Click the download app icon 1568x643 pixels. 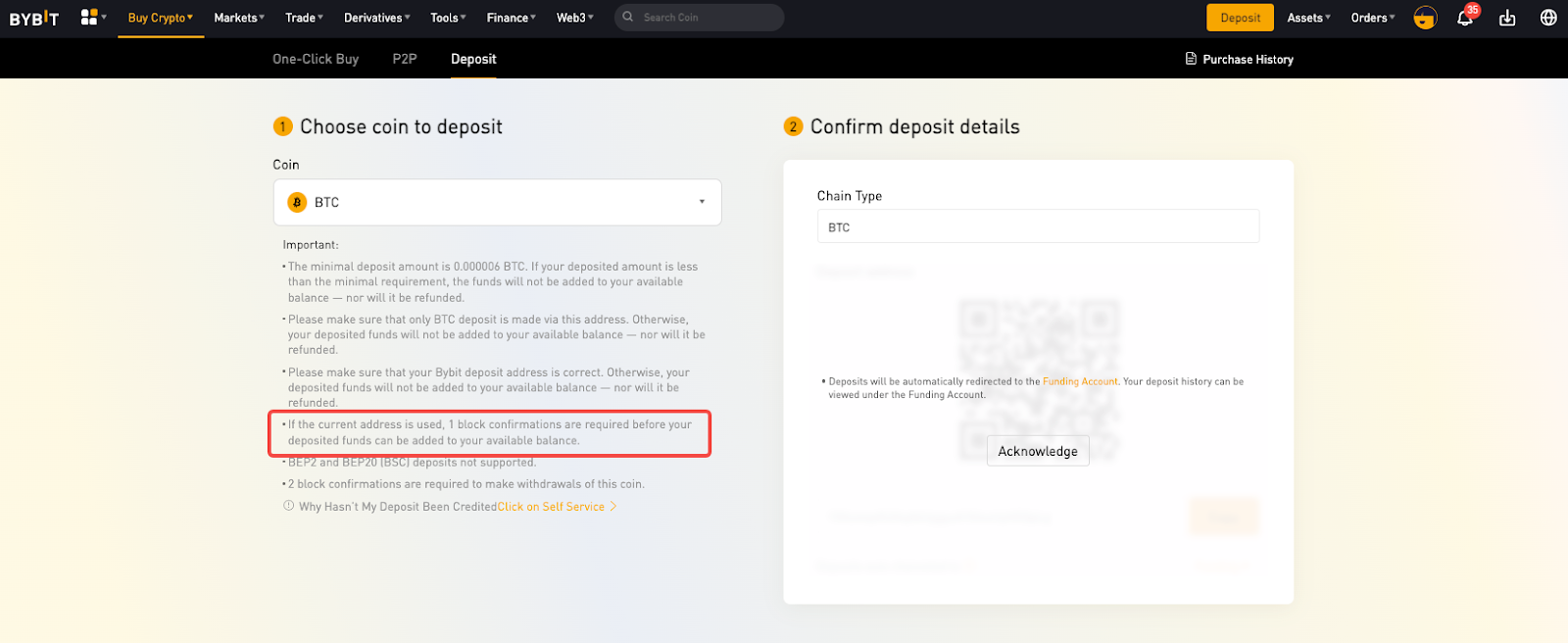(1507, 18)
